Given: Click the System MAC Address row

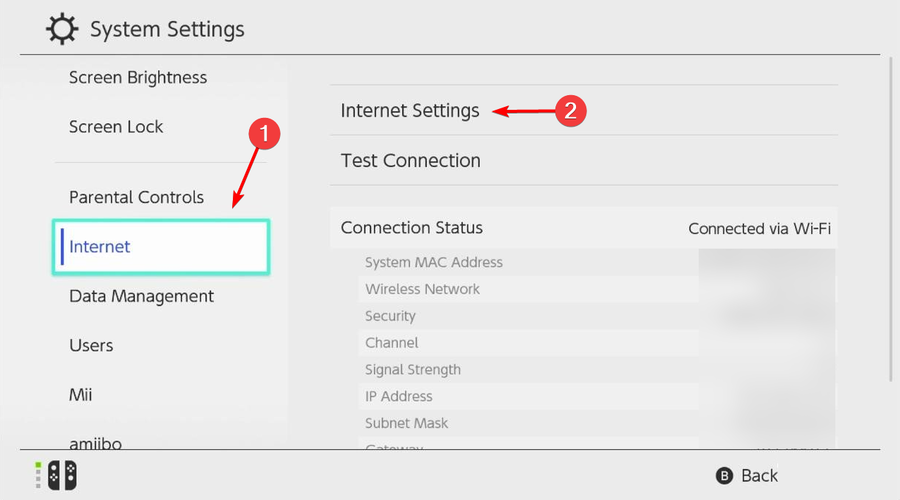Looking at the screenshot, I should click(434, 263).
